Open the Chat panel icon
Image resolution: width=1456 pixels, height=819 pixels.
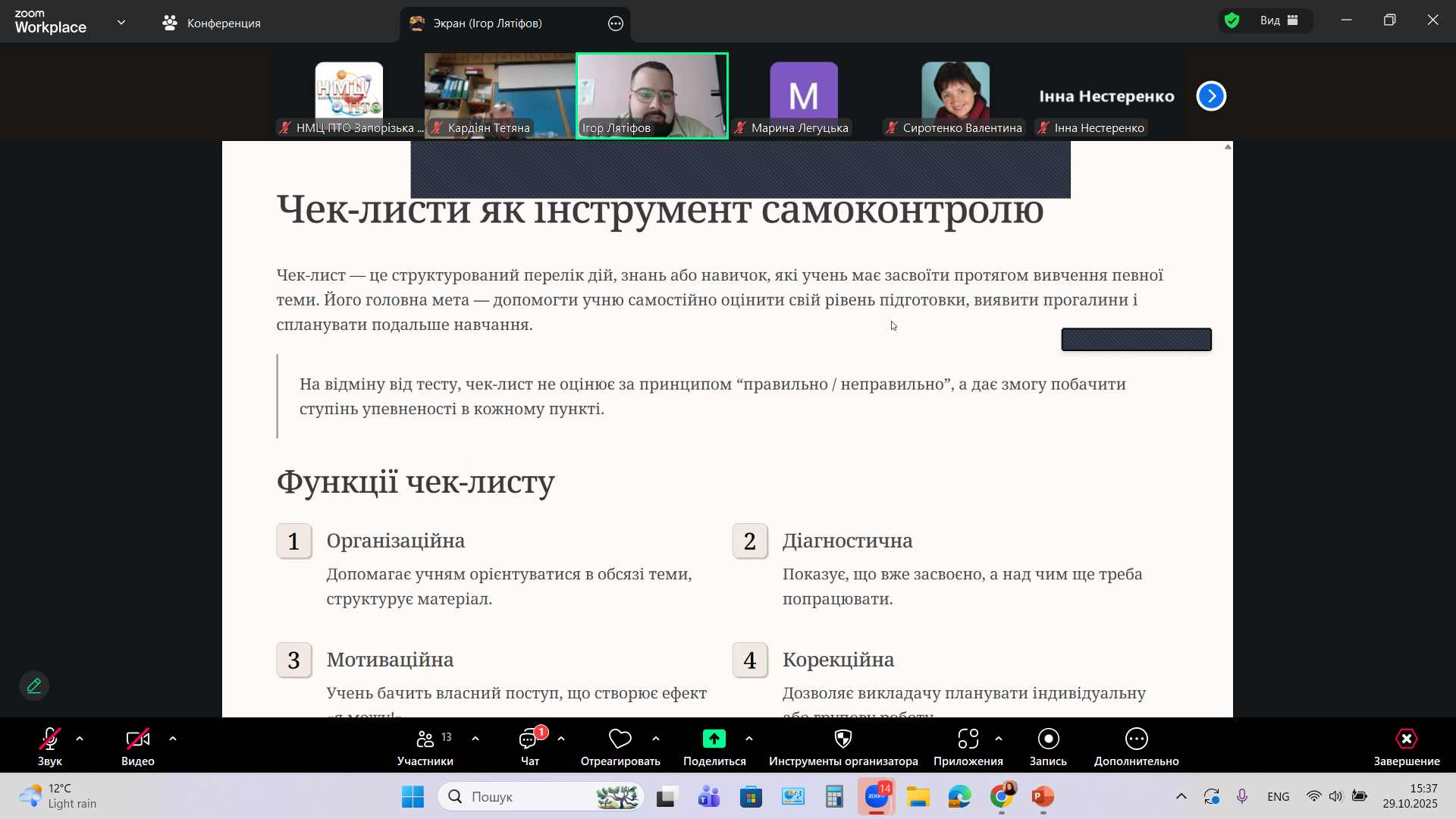[x=529, y=739]
